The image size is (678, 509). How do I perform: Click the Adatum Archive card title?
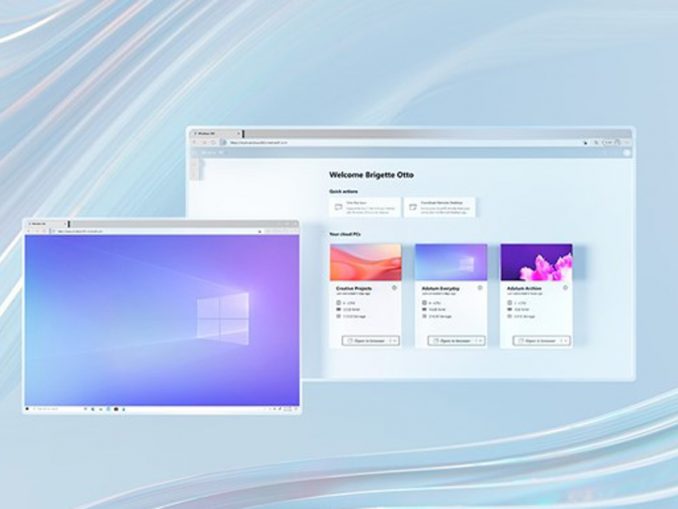[x=524, y=288]
